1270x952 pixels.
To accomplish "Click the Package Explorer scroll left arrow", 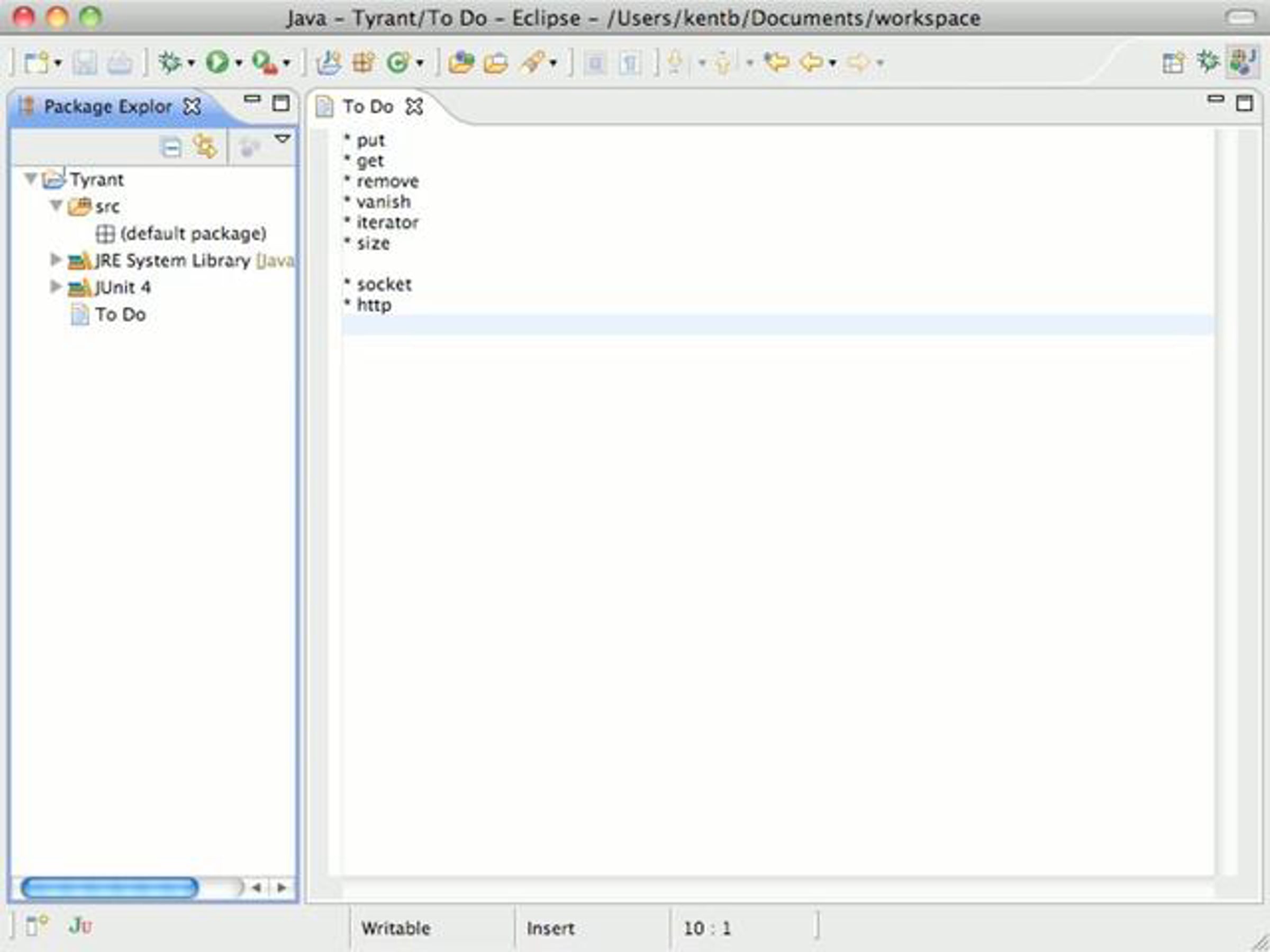I will pos(257,887).
